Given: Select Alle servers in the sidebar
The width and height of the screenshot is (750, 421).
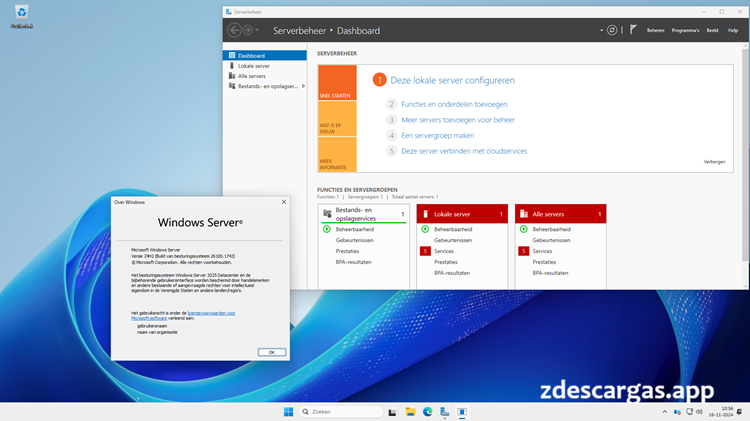Looking at the screenshot, I should [x=265, y=76].
